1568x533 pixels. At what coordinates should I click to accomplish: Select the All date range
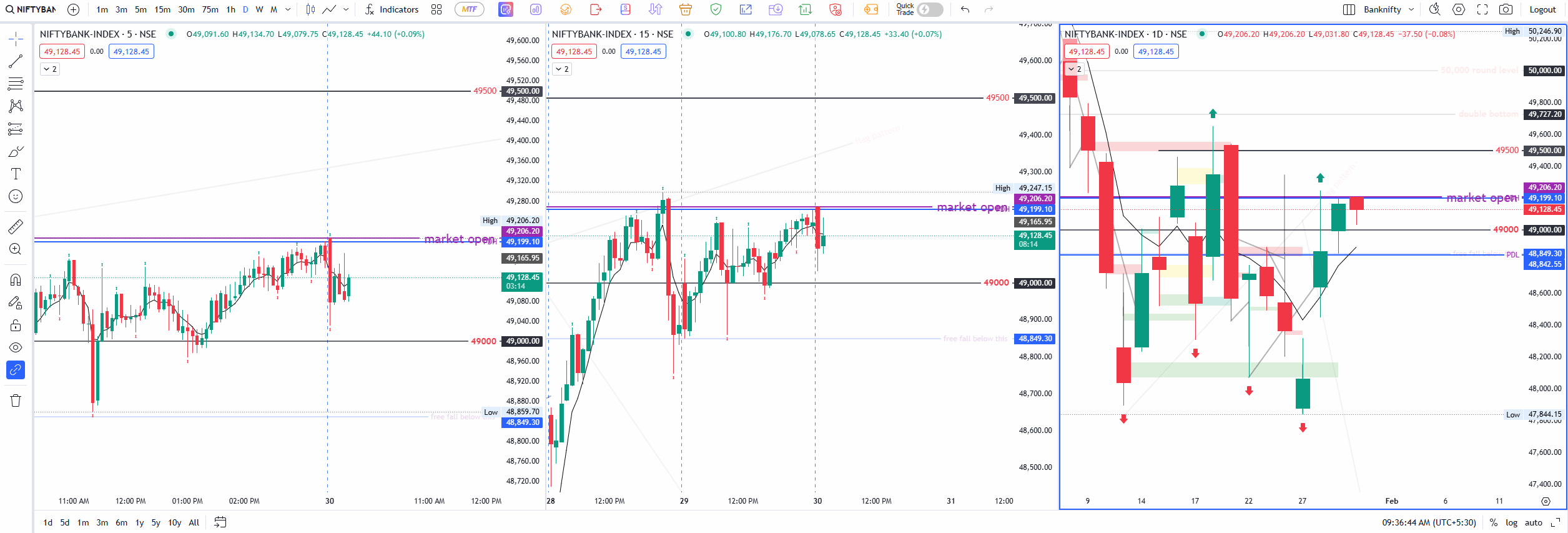pos(194,522)
